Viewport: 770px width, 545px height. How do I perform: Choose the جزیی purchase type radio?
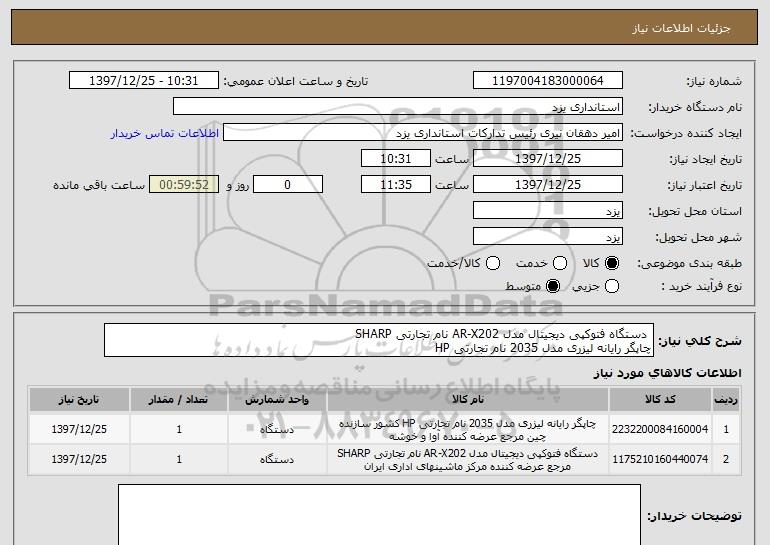point(611,286)
